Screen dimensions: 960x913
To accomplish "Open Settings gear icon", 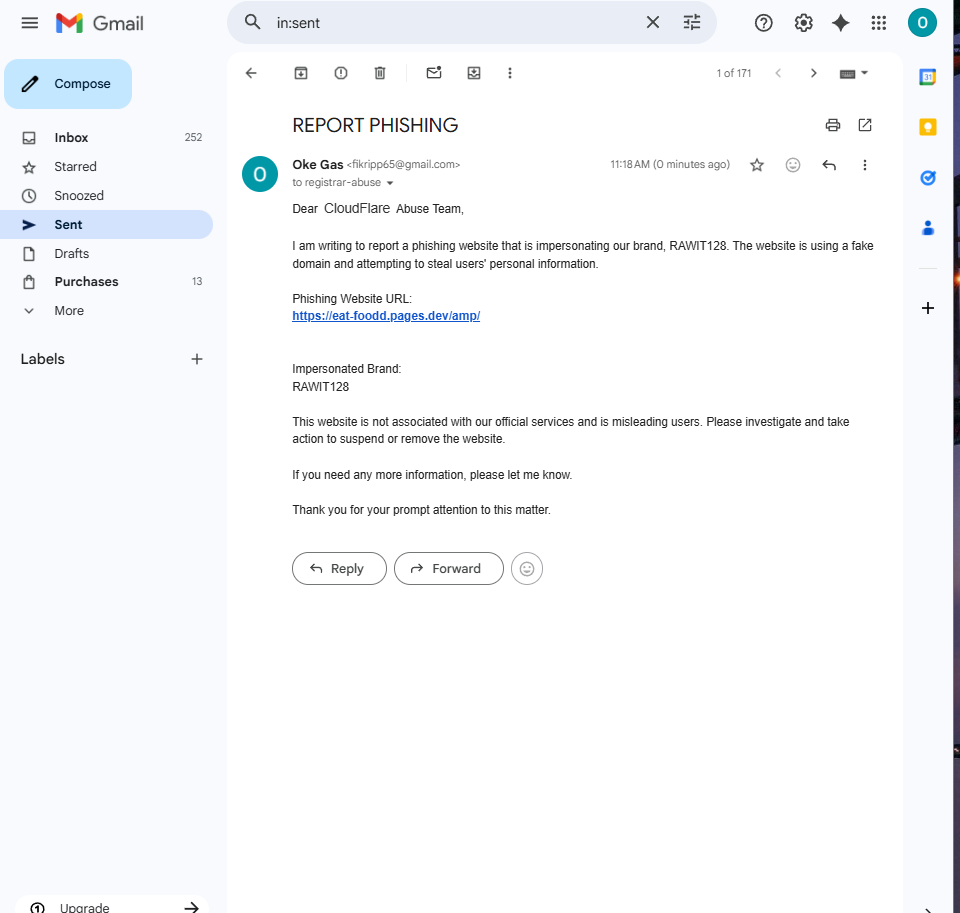I will point(803,23).
